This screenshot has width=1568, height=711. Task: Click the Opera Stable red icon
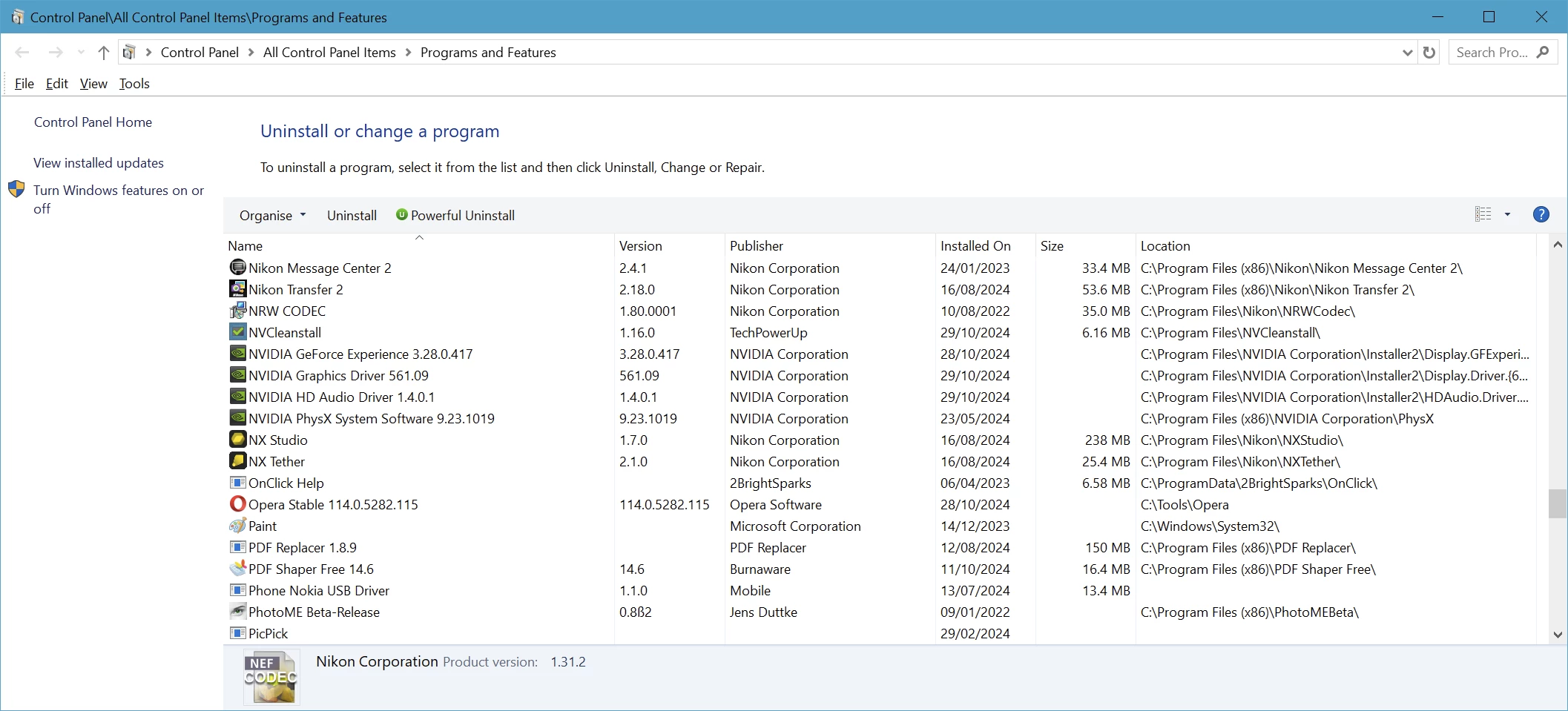coord(237,504)
